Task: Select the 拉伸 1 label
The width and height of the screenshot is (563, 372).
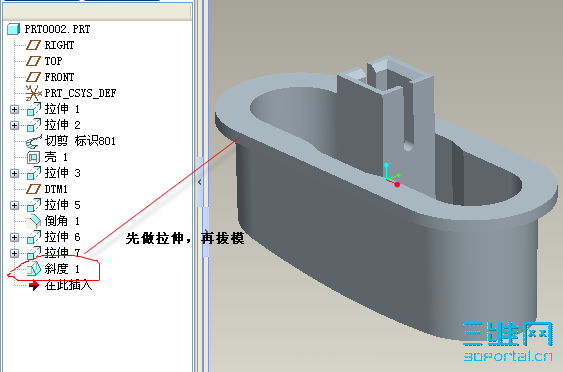Action: [x=62, y=109]
